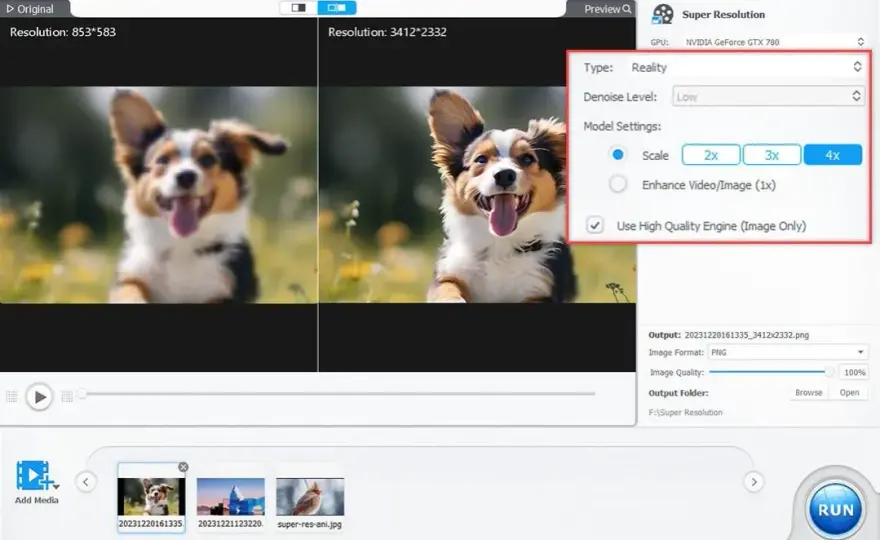The image size is (880, 540).
Task: Open the output folder
Action: tap(849, 392)
